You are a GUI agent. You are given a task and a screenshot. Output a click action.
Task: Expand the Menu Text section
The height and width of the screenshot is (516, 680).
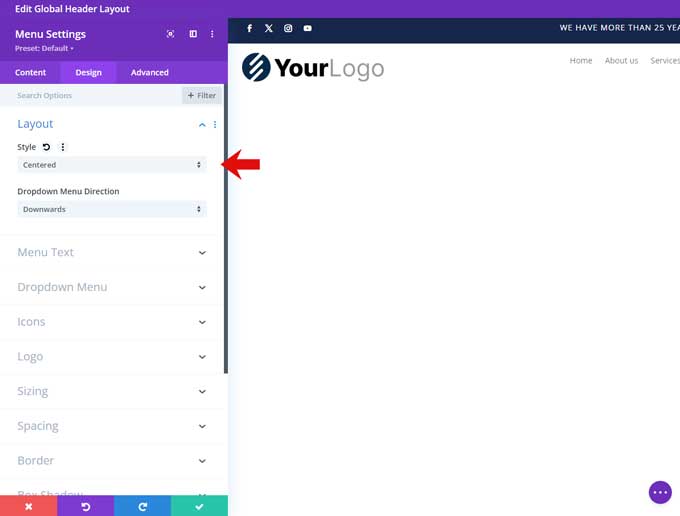[112, 253]
